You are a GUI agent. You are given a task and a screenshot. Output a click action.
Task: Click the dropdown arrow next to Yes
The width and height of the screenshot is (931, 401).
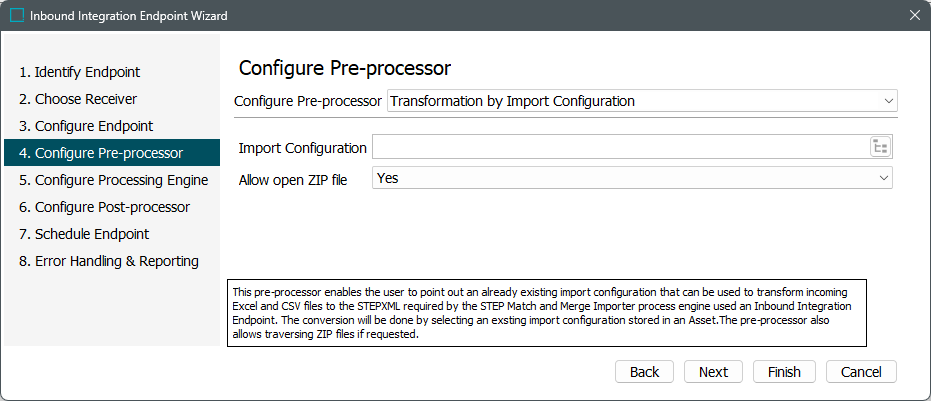coord(883,178)
